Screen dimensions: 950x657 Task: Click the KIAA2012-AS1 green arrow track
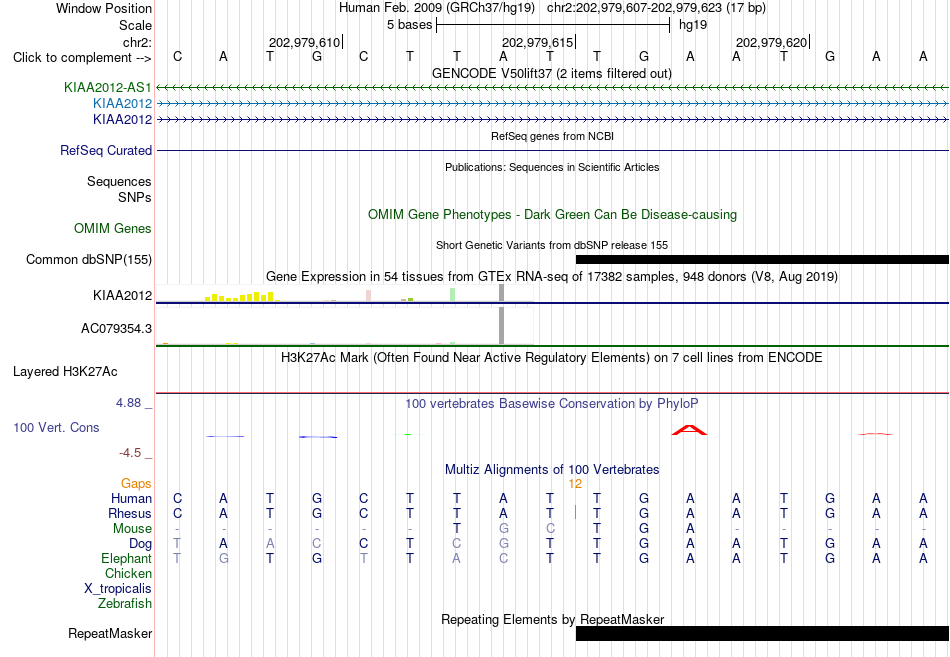click(x=553, y=88)
